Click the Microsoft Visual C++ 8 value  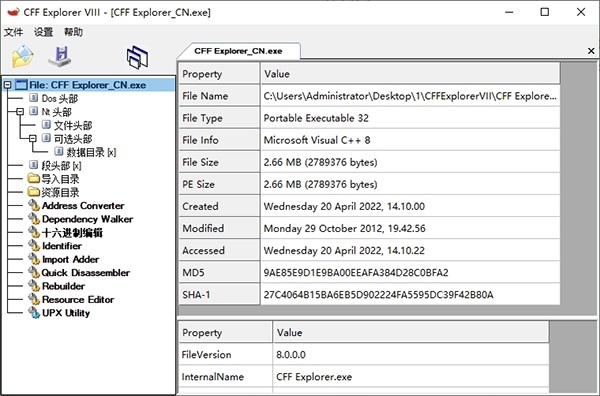point(317,140)
